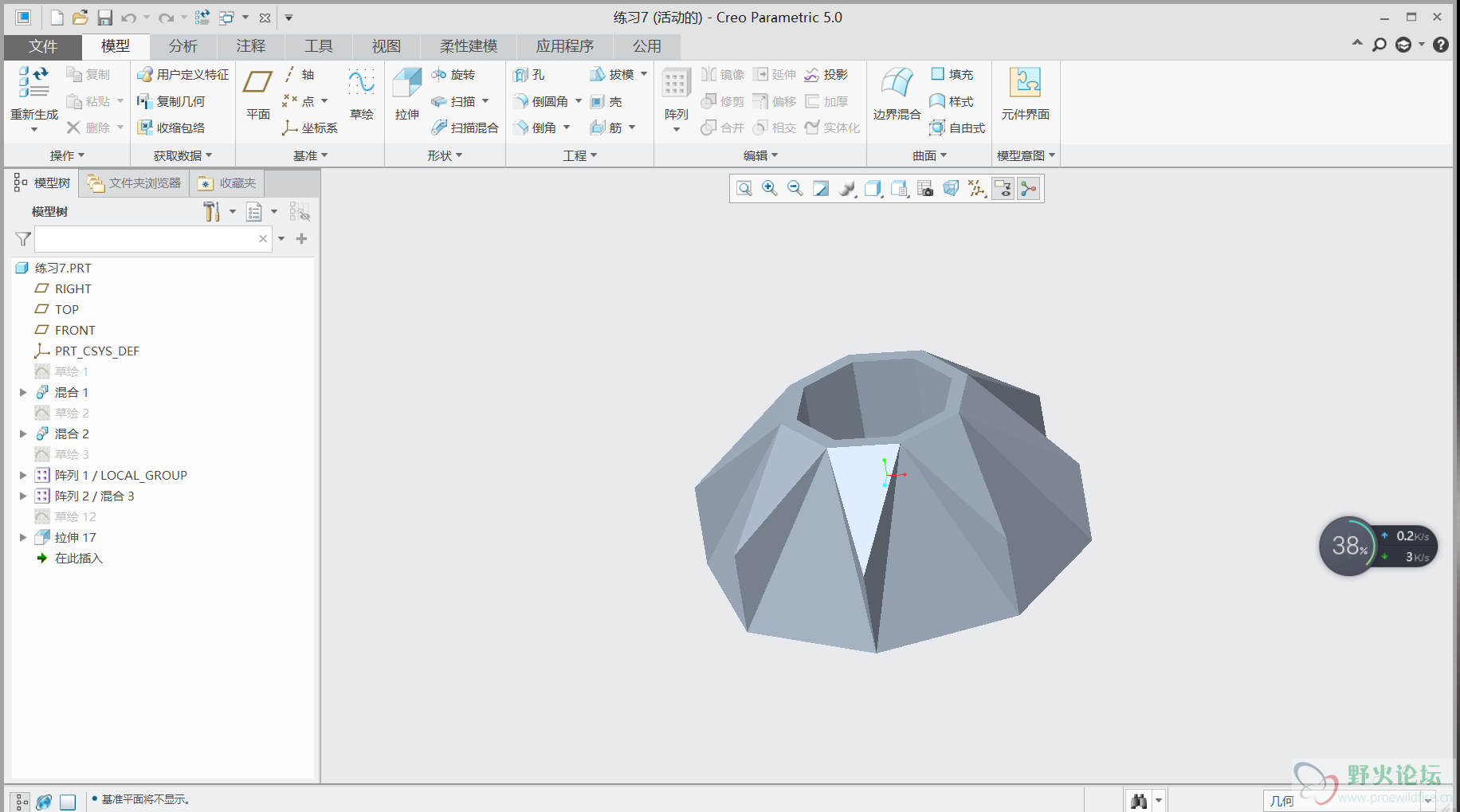This screenshot has height=812, width=1460.
Task: Switch to the 注释 ribbon tab
Action: point(250,46)
